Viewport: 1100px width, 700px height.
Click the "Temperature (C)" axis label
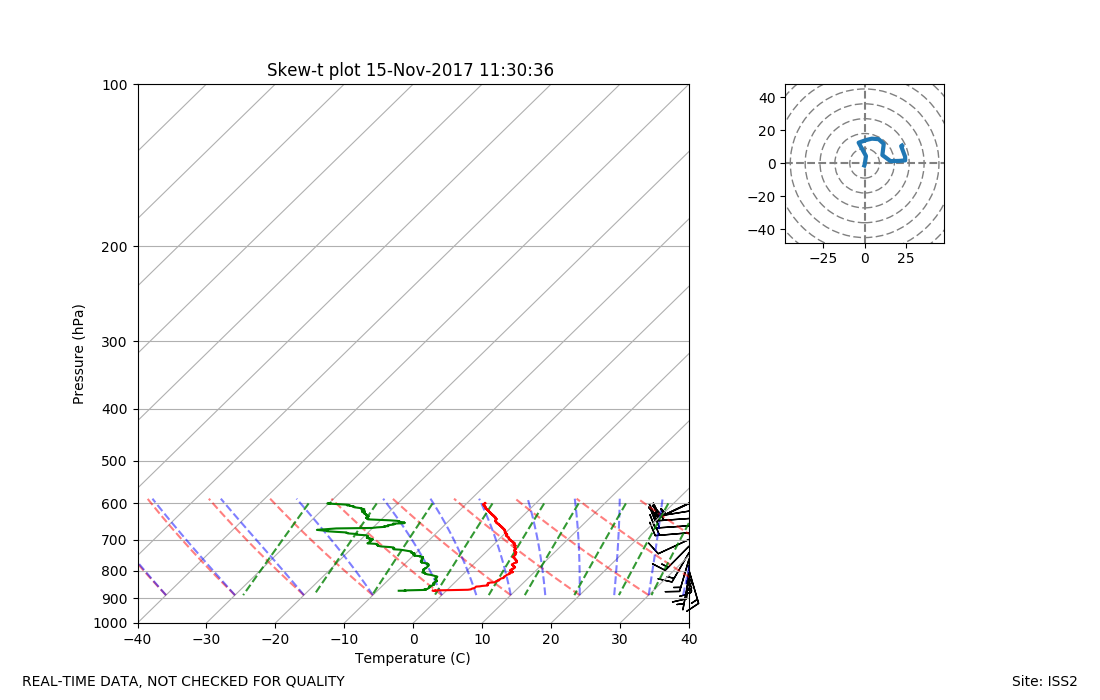(412, 658)
